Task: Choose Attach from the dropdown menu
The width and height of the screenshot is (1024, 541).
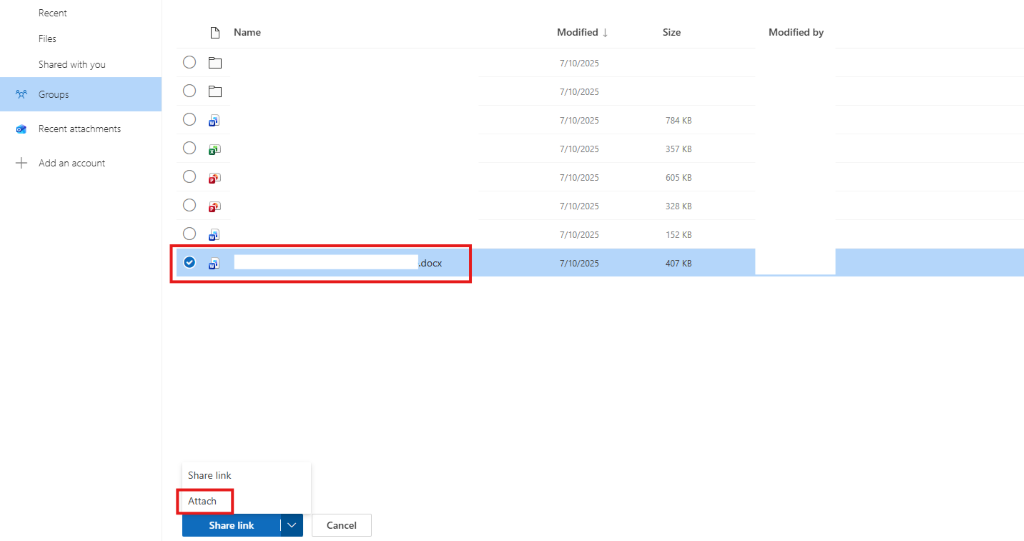Action: click(x=202, y=501)
